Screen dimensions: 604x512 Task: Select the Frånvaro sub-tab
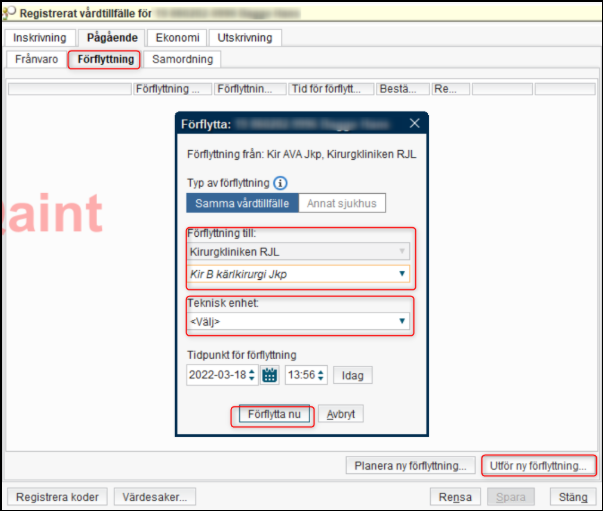(x=37, y=59)
